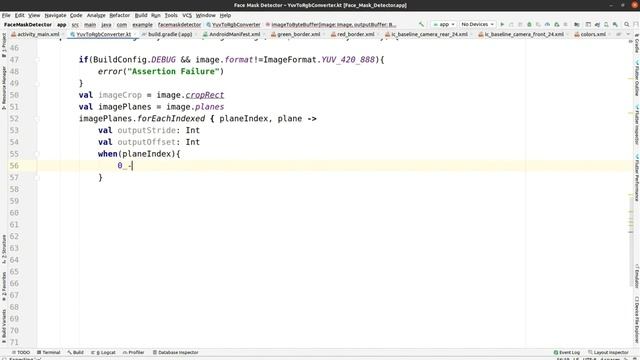Click outputStride variable on line 53
640x360 pixels.
tap(146, 130)
